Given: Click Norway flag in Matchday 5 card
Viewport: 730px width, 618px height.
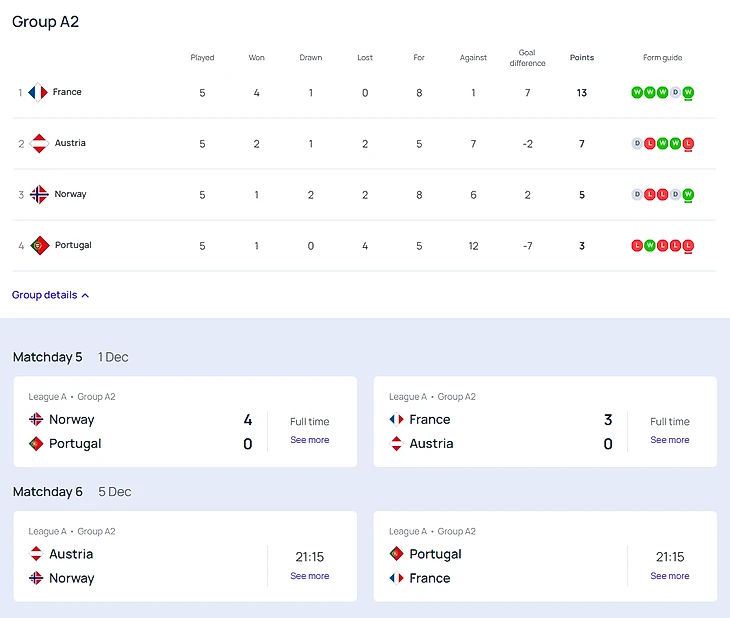Looking at the screenshot, I should [36, 420].
